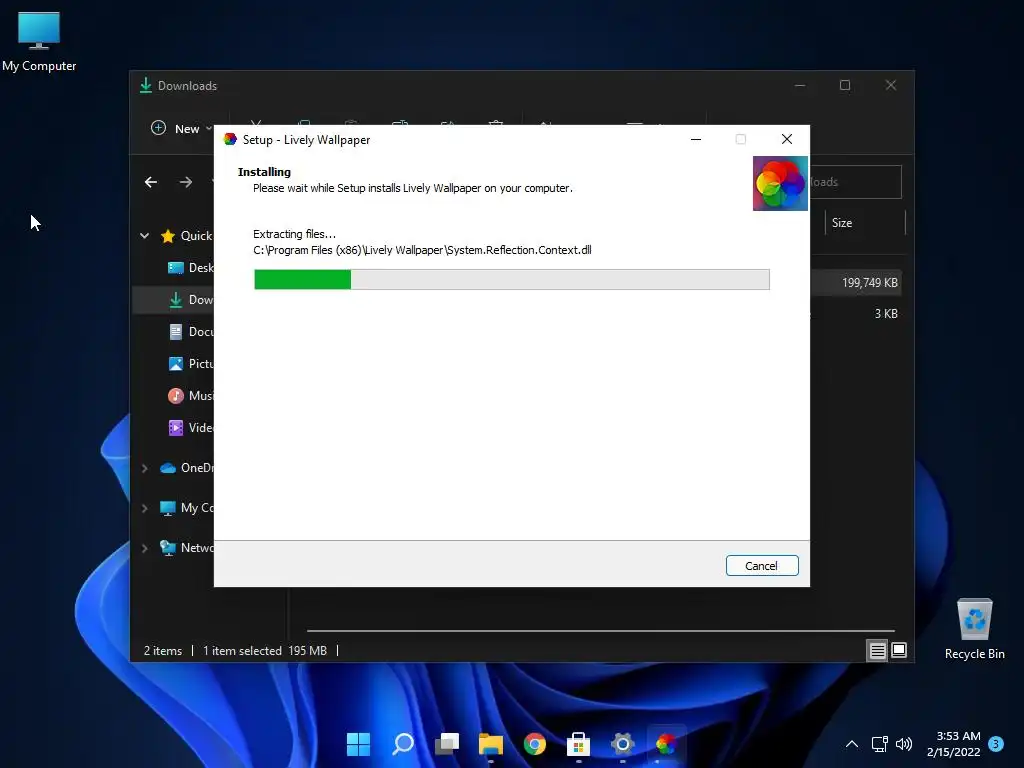Switch to large thumbnails view in Downloads
Viewport: 1024px width, 768px height.
coord(899,650)
